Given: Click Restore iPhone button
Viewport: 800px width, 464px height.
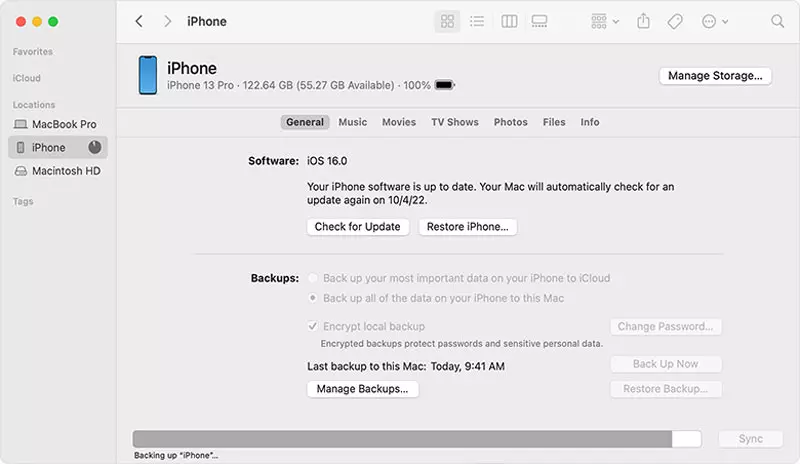Looking at the screenshot, I should (x=467, y=227).
